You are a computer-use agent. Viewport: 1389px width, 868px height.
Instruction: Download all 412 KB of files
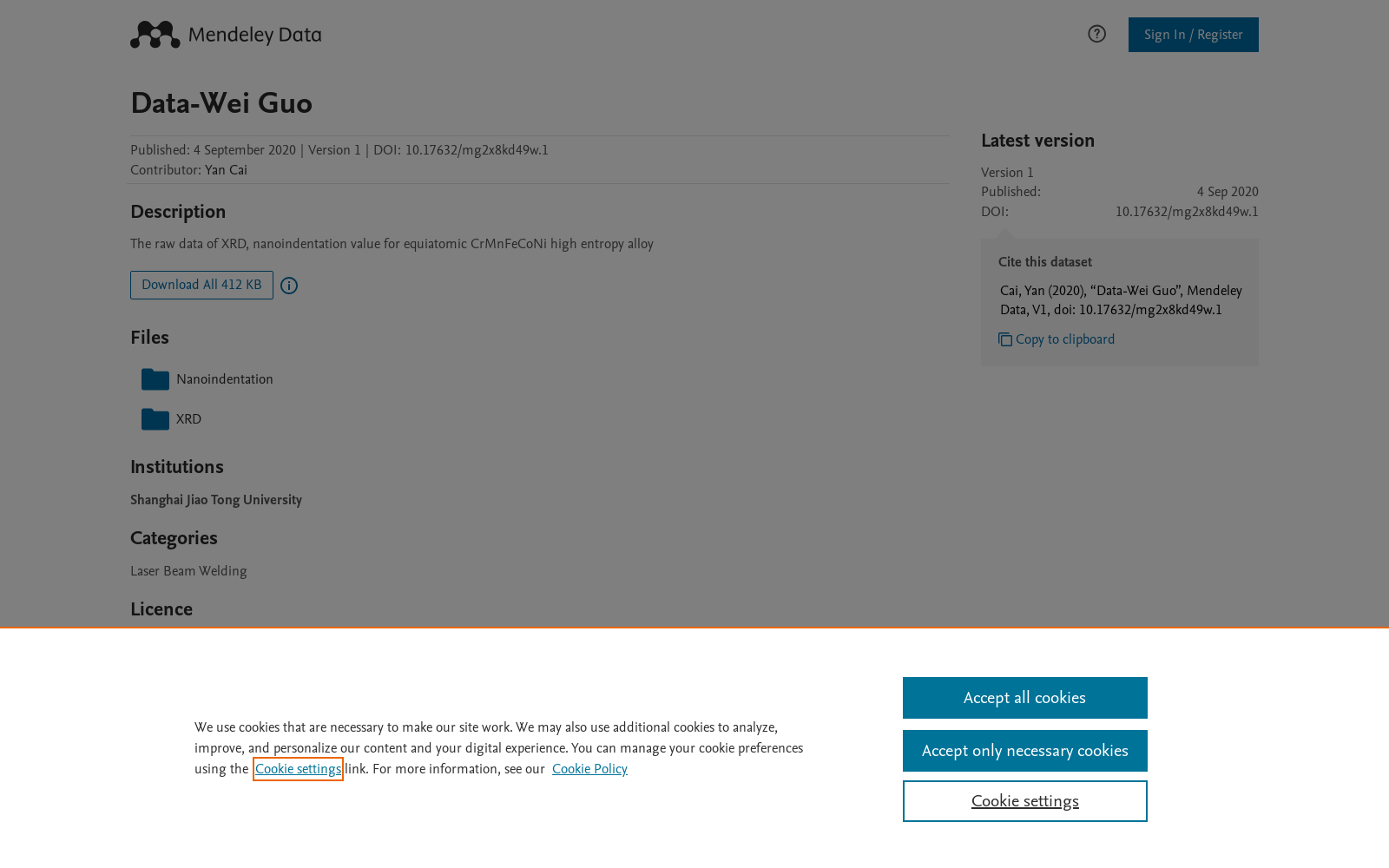[201, 285]
